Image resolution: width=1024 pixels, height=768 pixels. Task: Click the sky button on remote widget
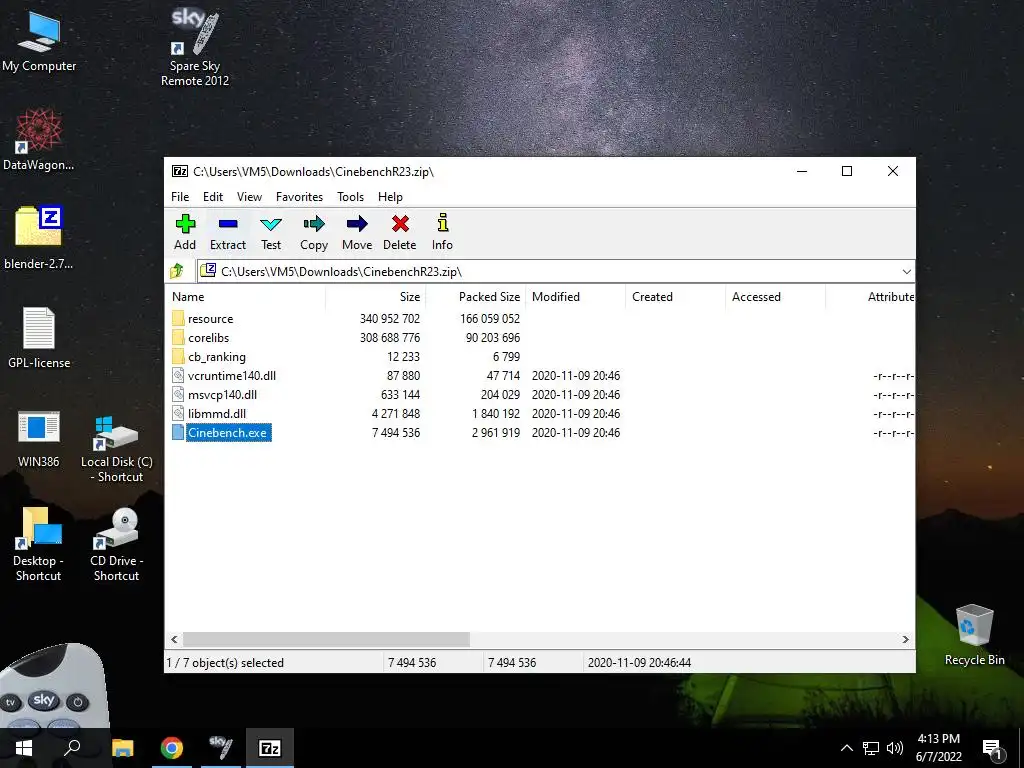44,700
